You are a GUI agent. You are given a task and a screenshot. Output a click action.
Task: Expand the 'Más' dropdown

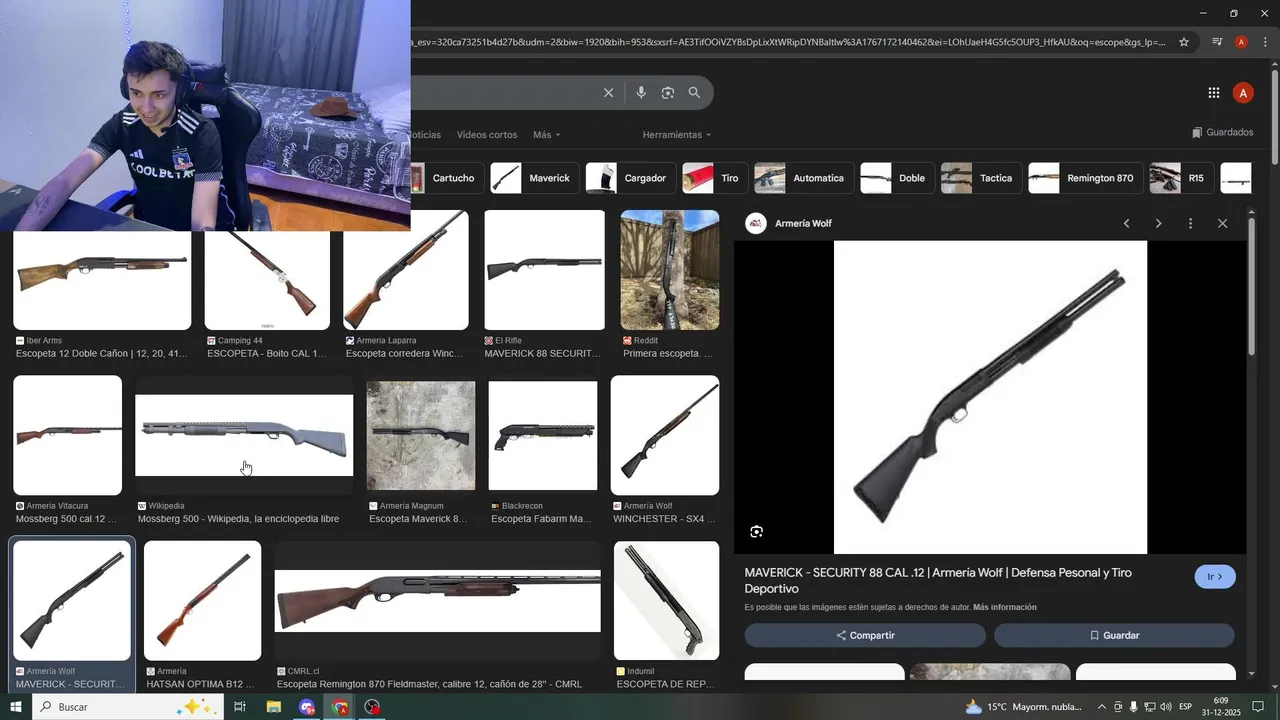[547, 135]
